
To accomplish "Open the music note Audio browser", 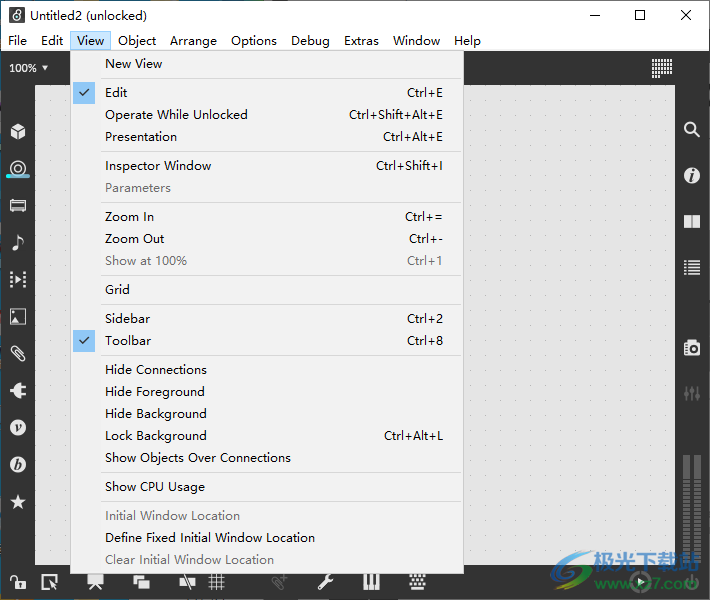I will (x=17, y=243).
